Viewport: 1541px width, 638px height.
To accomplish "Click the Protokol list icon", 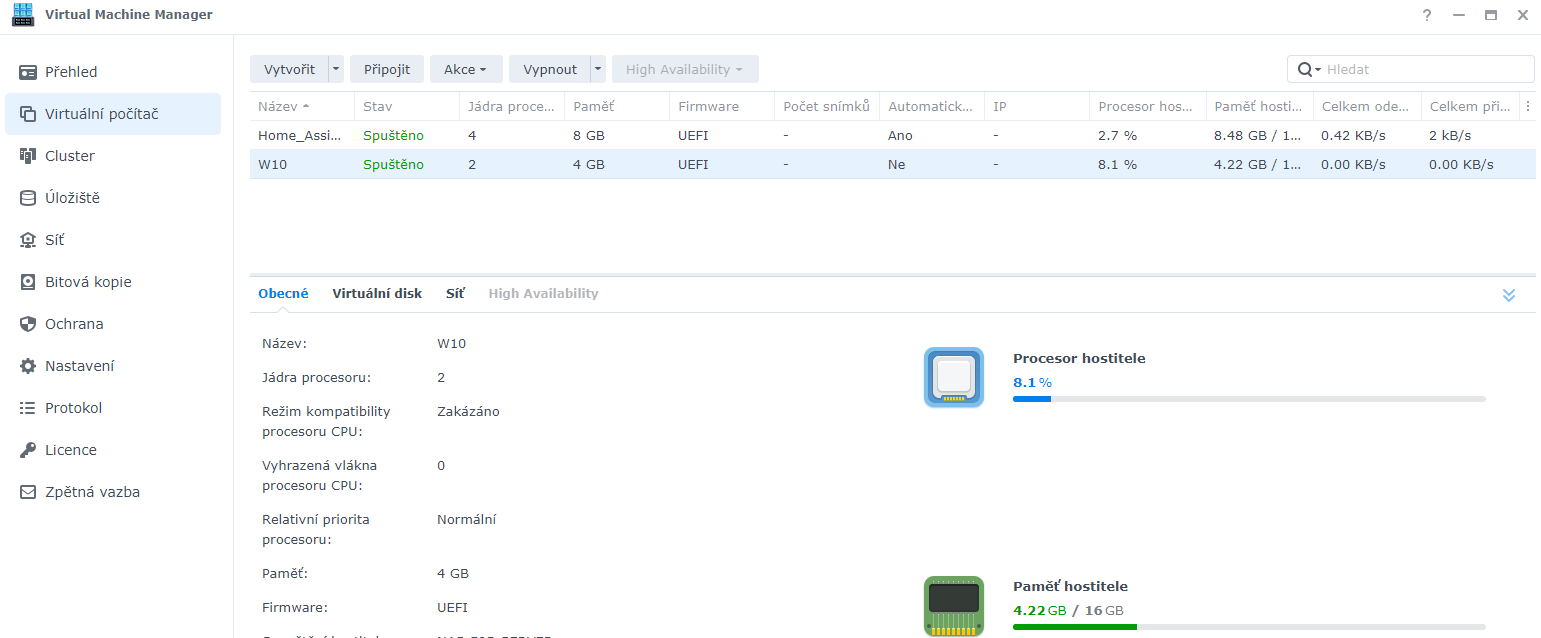I will click(x=28, y=408).
